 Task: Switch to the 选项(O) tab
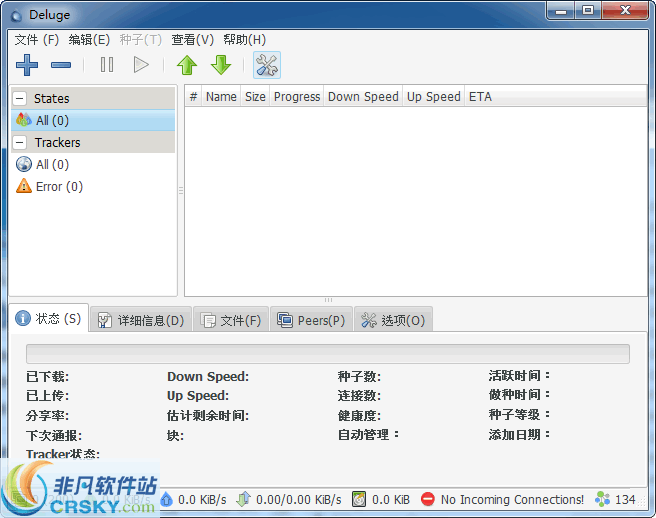pos(393,321)
